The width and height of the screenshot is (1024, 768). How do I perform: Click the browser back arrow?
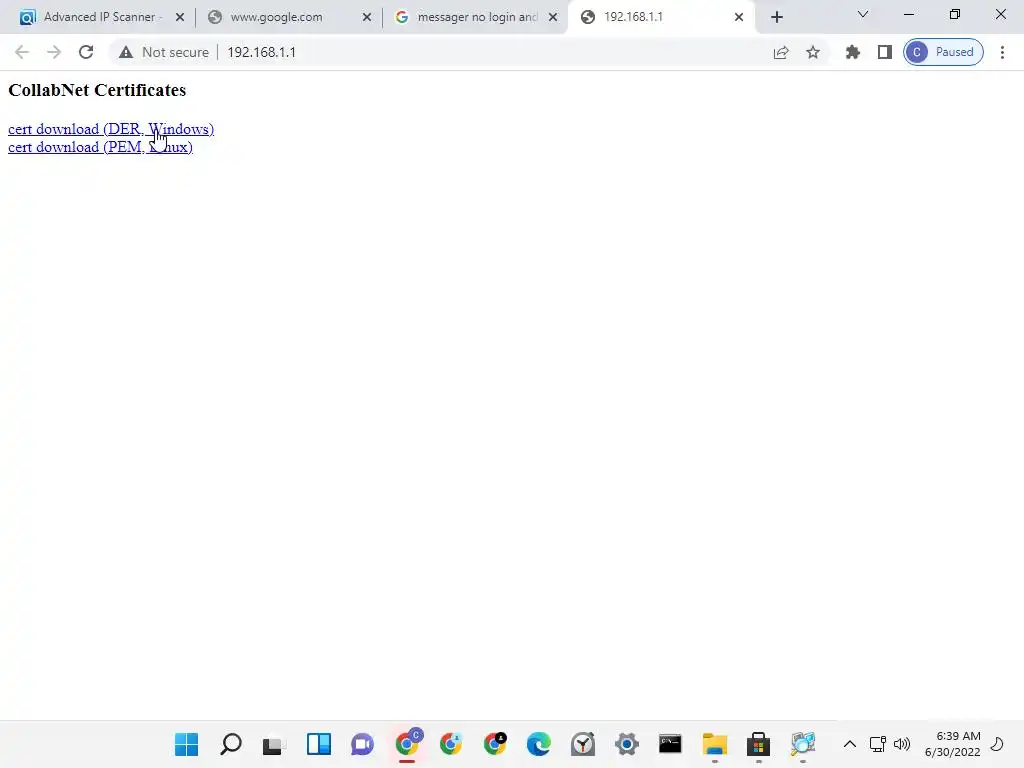pyautogui.click(x=22, y=52)
